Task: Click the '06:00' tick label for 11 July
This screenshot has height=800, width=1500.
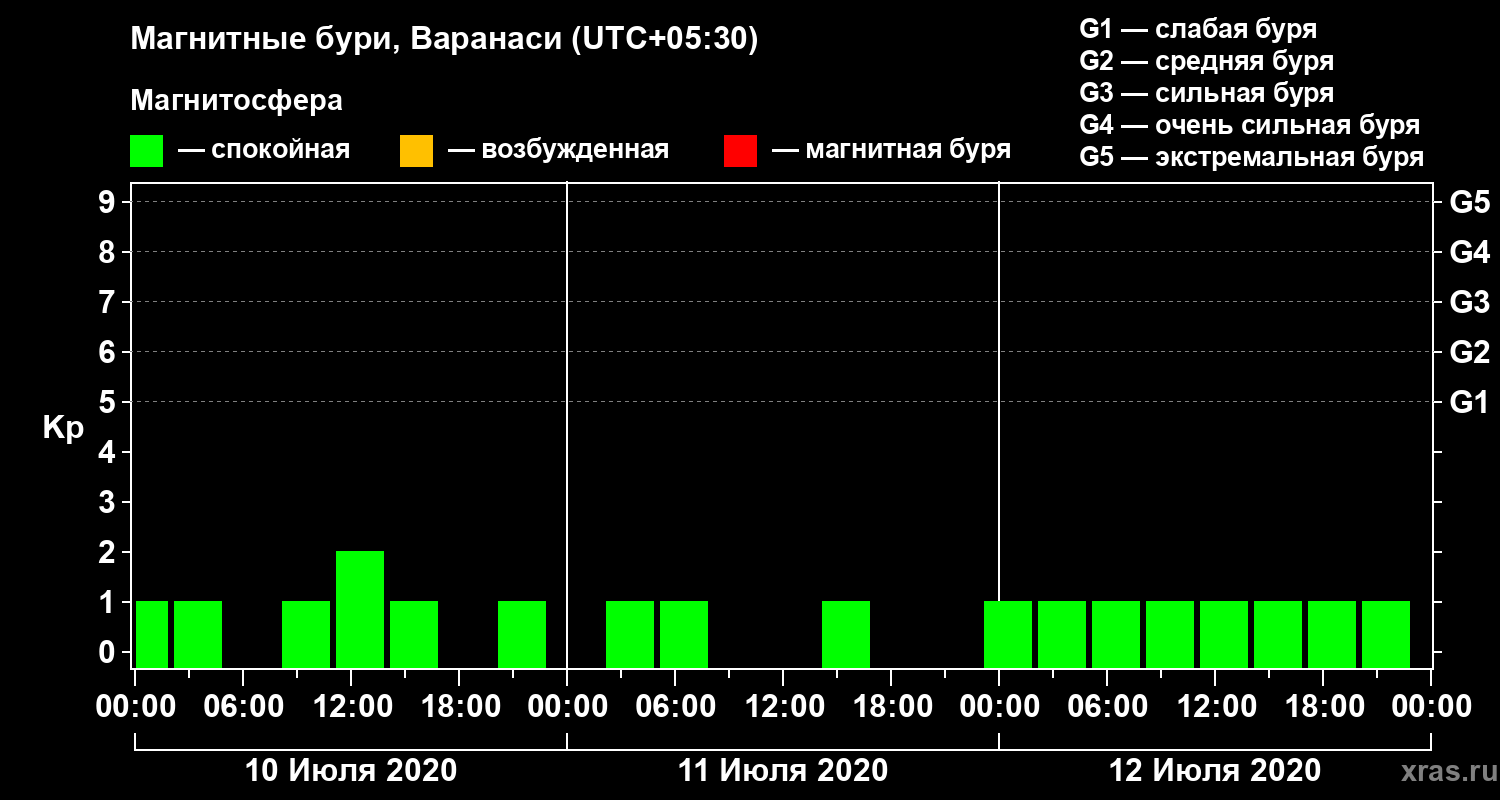Action: coord(675,707)
